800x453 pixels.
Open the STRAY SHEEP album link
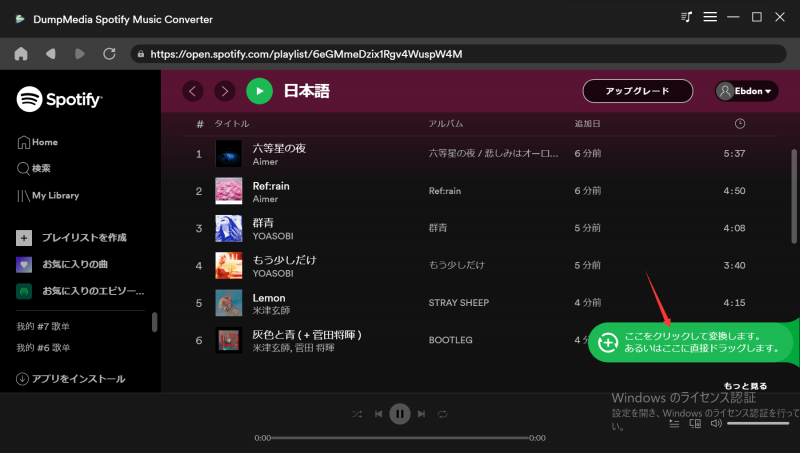pos(459,303)
